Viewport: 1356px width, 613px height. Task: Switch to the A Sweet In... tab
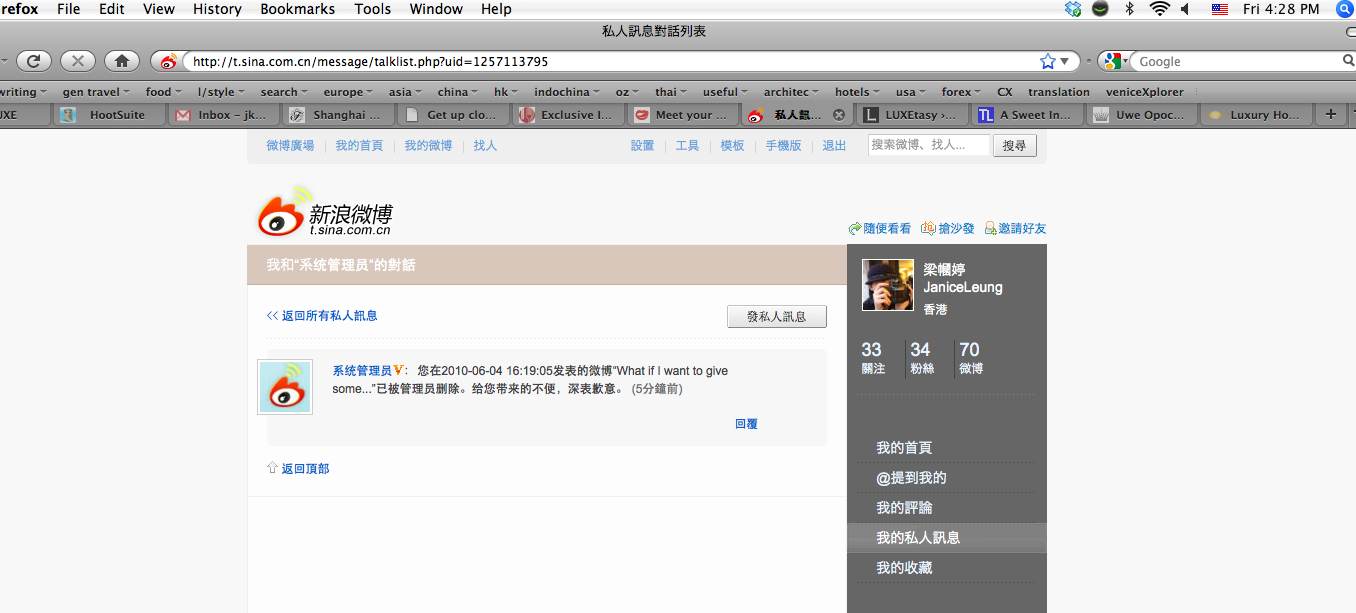point(1025,115)
